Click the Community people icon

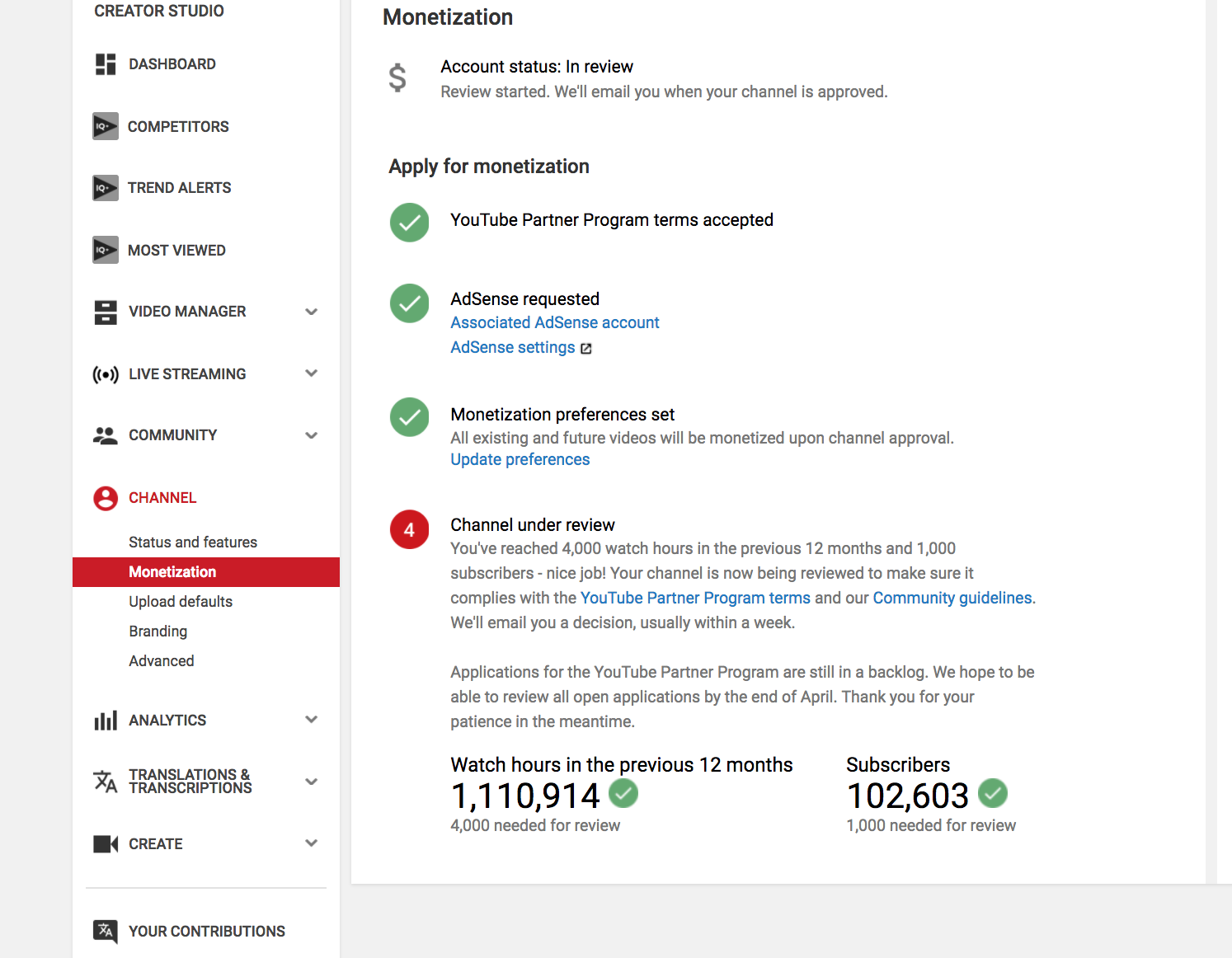click(x=106, y=435)
